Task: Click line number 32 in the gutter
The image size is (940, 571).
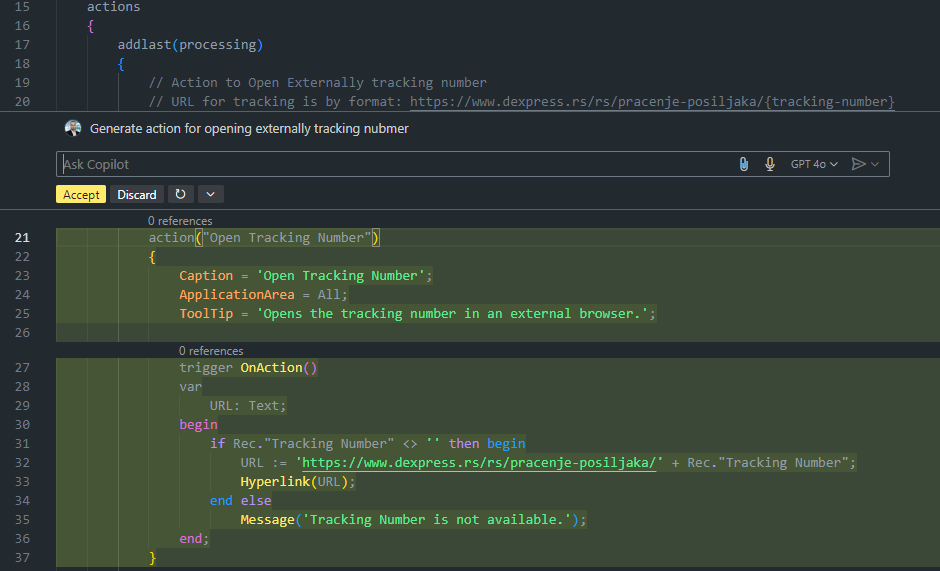Action: [x=22, y=462]
